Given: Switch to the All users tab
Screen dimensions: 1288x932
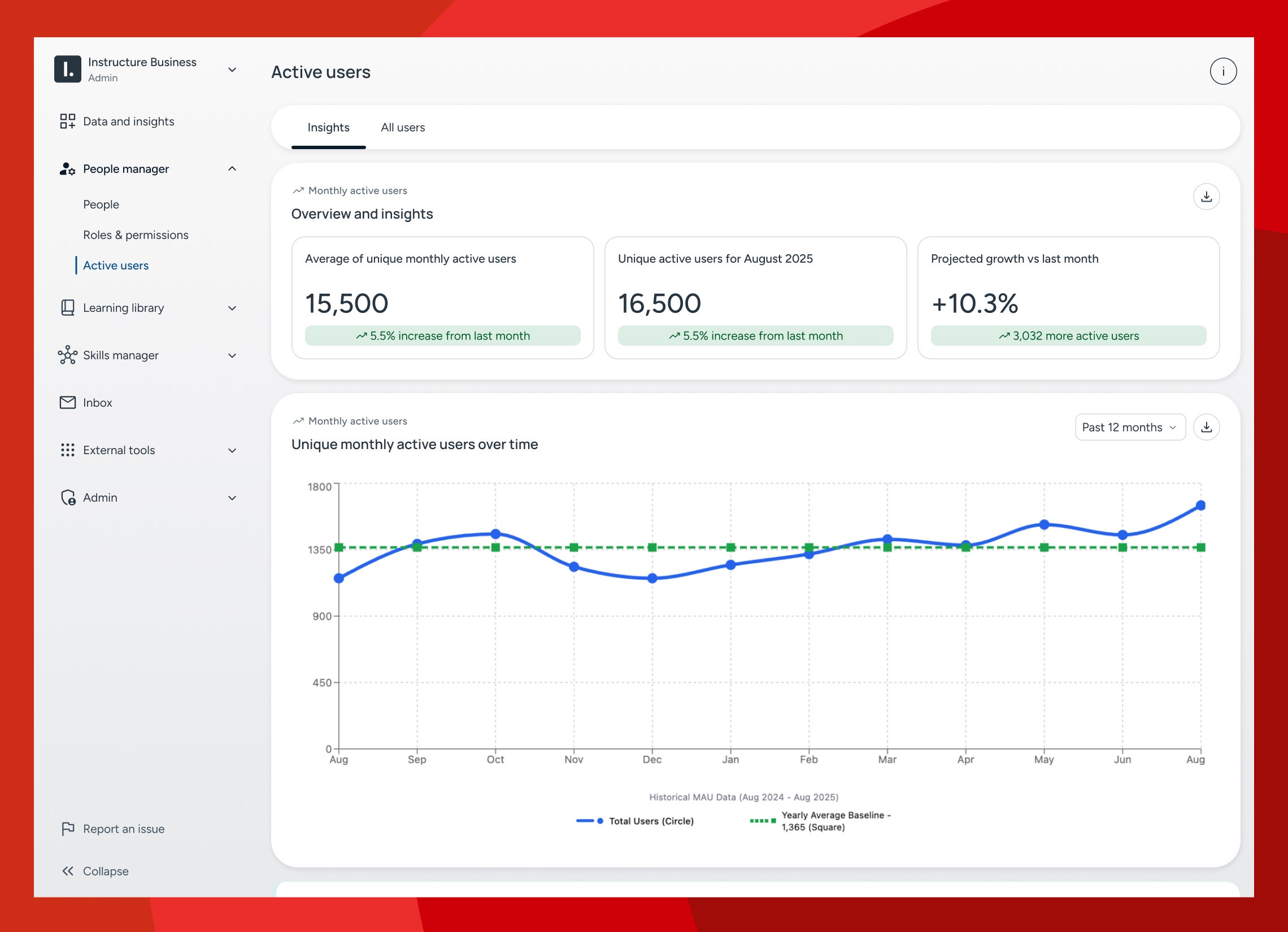Looking at the screenshot, I should [x=403, y=127].
